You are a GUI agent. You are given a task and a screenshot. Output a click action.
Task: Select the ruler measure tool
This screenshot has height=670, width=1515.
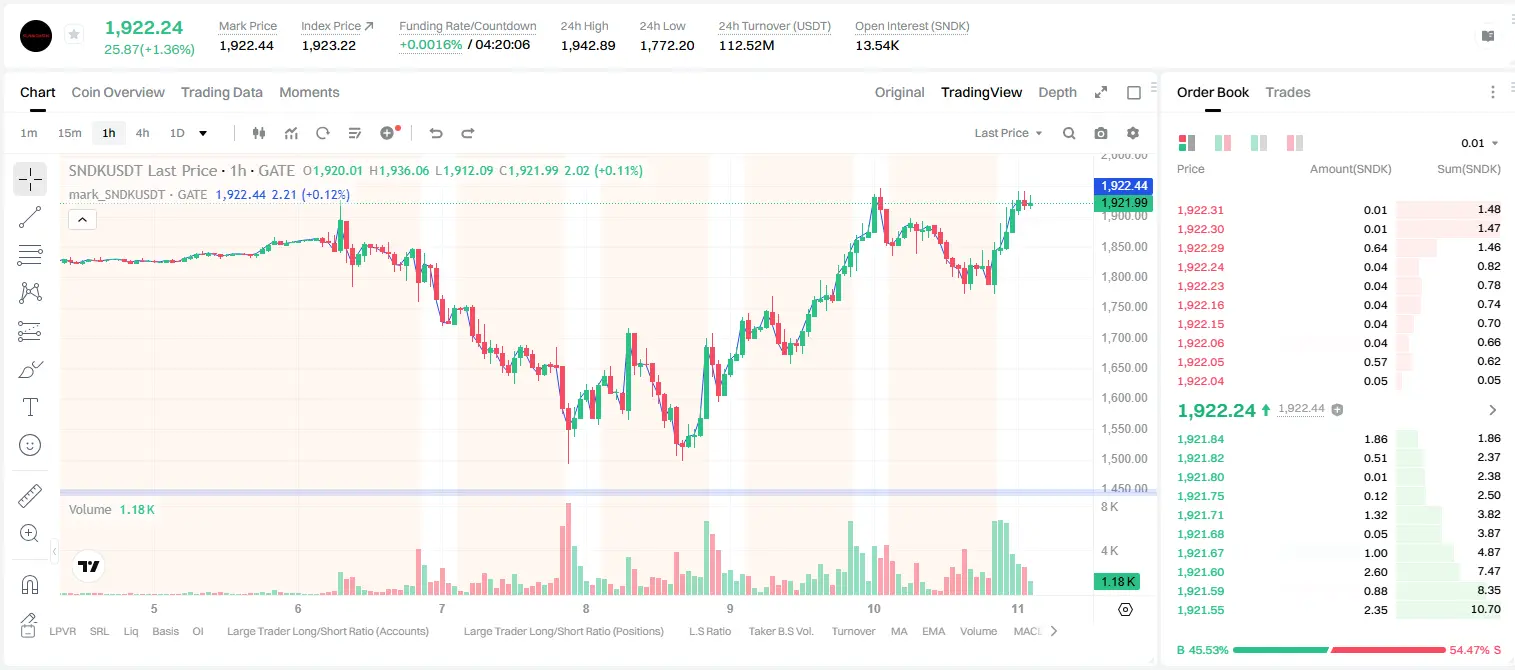(30, 496)
